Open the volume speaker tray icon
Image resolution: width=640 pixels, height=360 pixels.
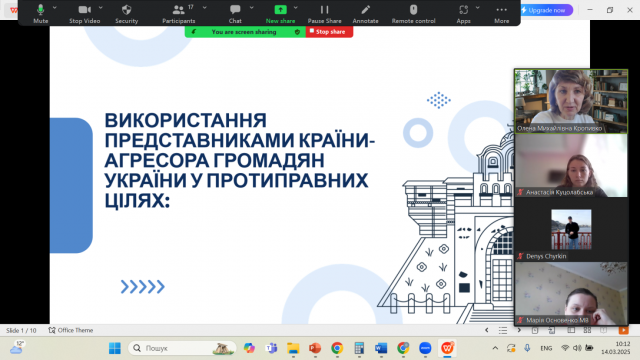tap(577, 348)
